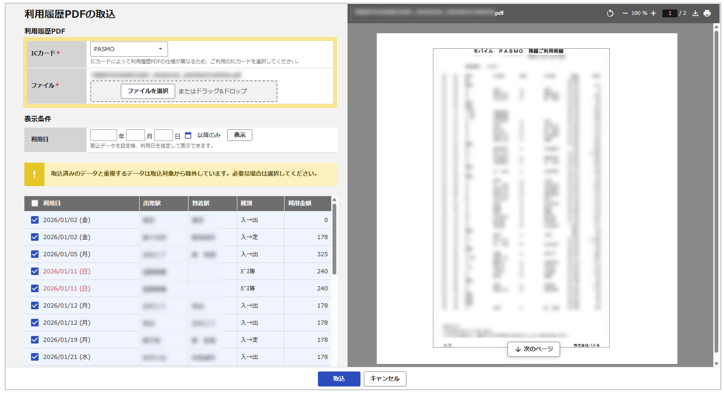Open the ICカード PASMO dropdown

click(129, 49)
